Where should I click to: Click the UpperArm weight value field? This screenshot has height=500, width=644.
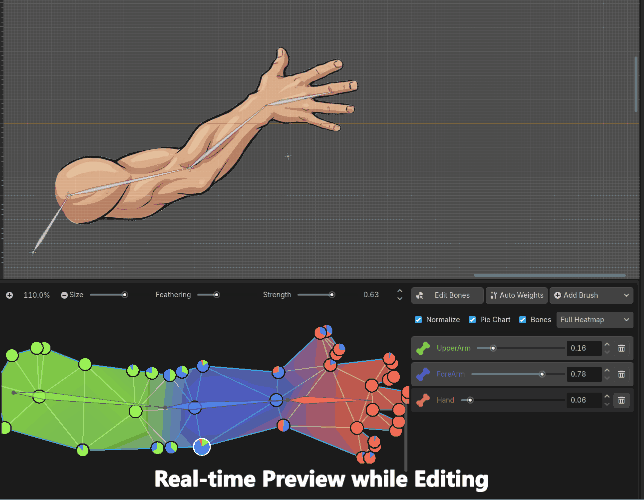coord(580,348)
